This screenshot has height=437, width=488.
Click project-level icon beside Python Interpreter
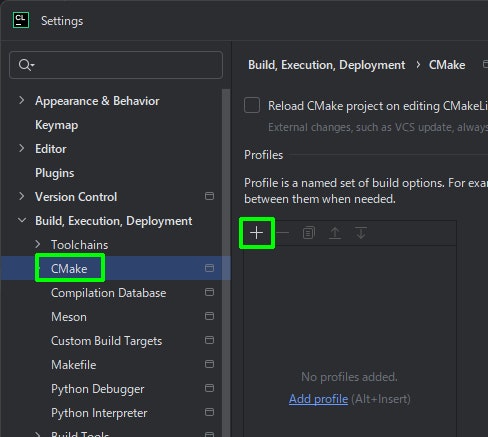pos(209,412)
